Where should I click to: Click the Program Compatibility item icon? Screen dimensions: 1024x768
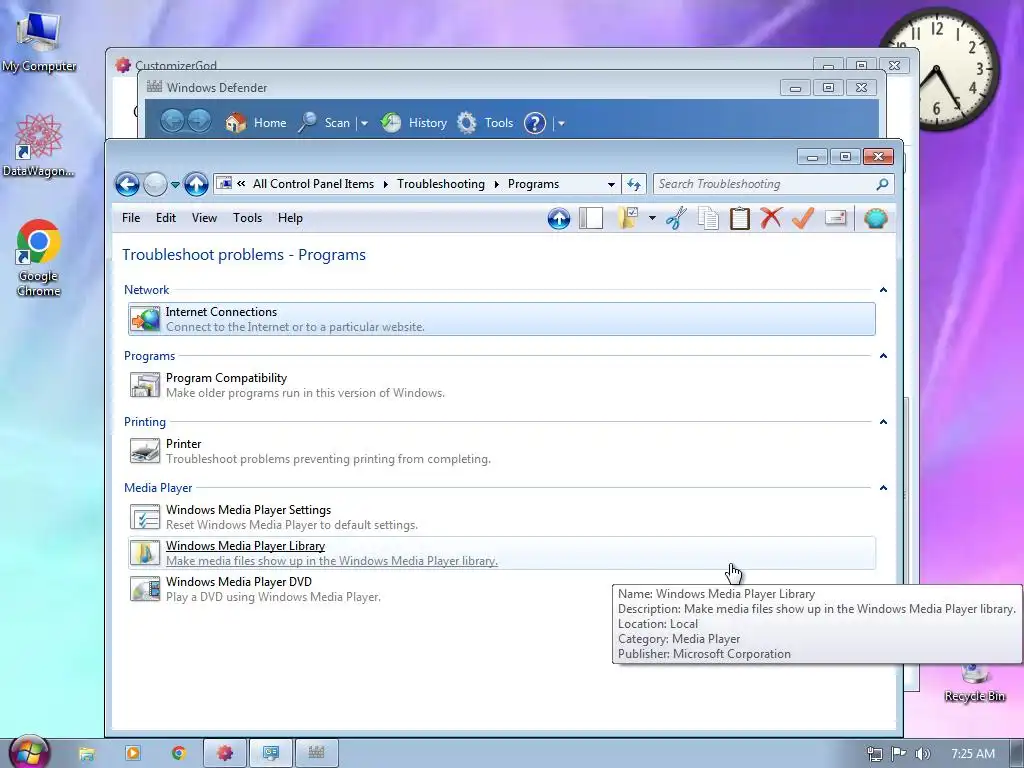tap(145, 385)
